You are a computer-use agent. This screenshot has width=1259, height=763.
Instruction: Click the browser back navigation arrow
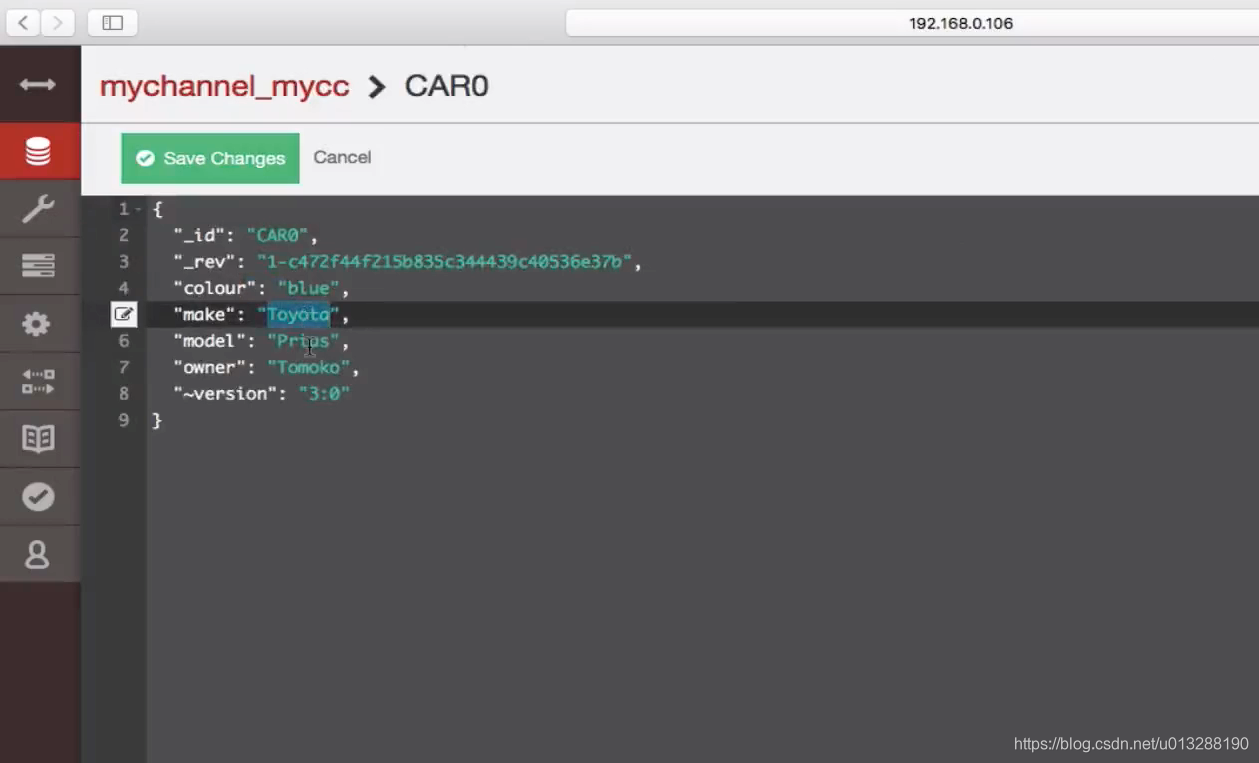(x=22, y=22)
